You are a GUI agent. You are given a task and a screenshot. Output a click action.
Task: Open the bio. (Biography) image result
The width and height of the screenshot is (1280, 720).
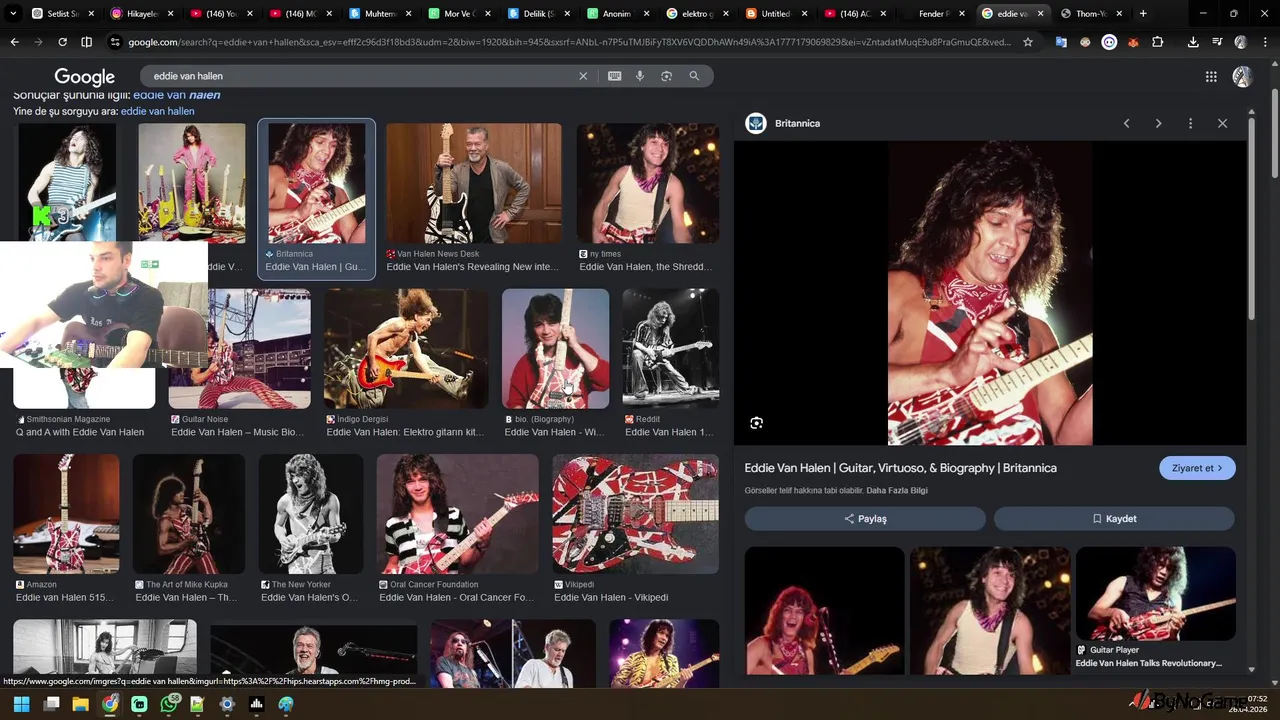(x=555, y=349)
